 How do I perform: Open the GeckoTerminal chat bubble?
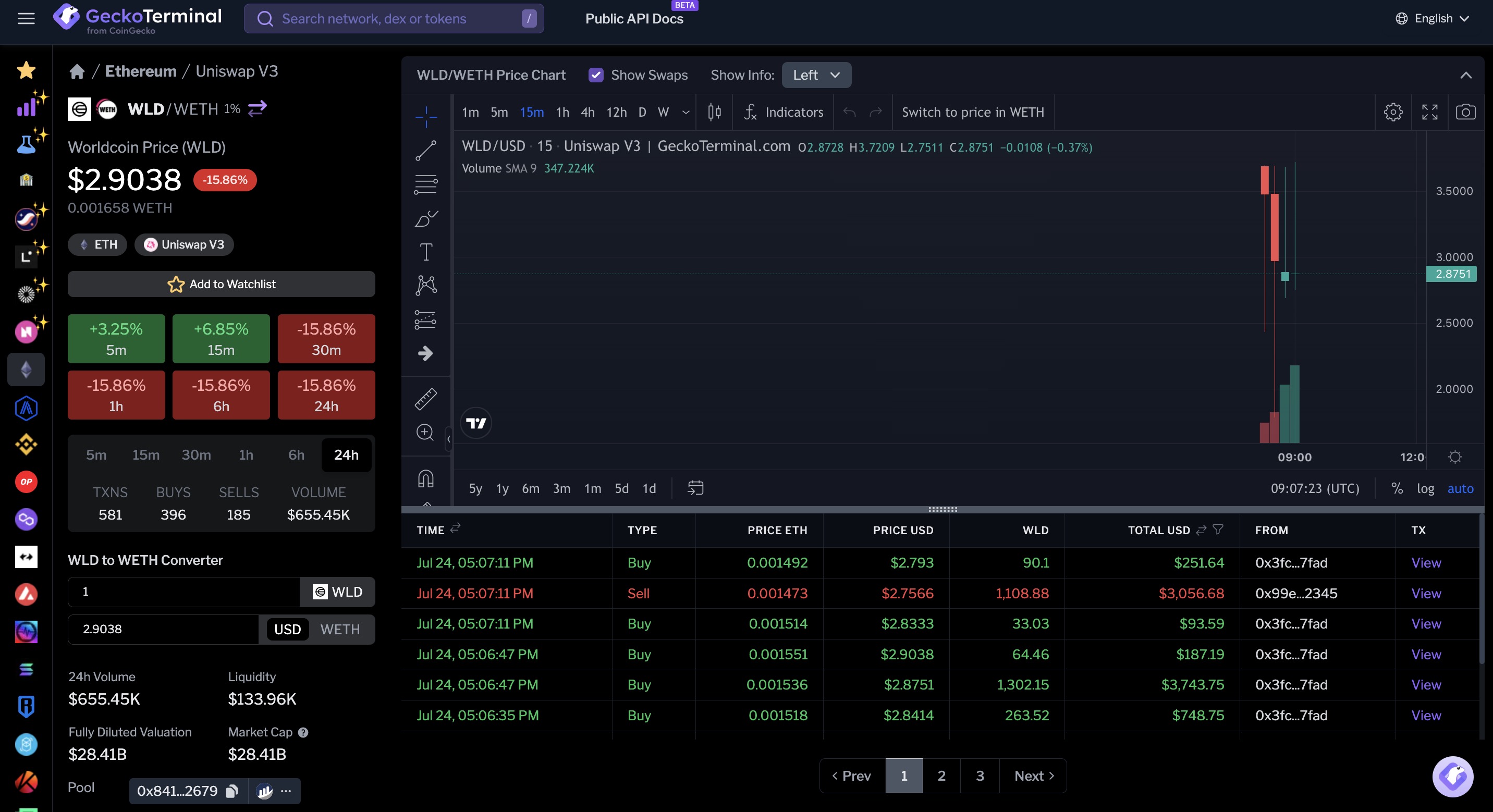(1453, 777)
